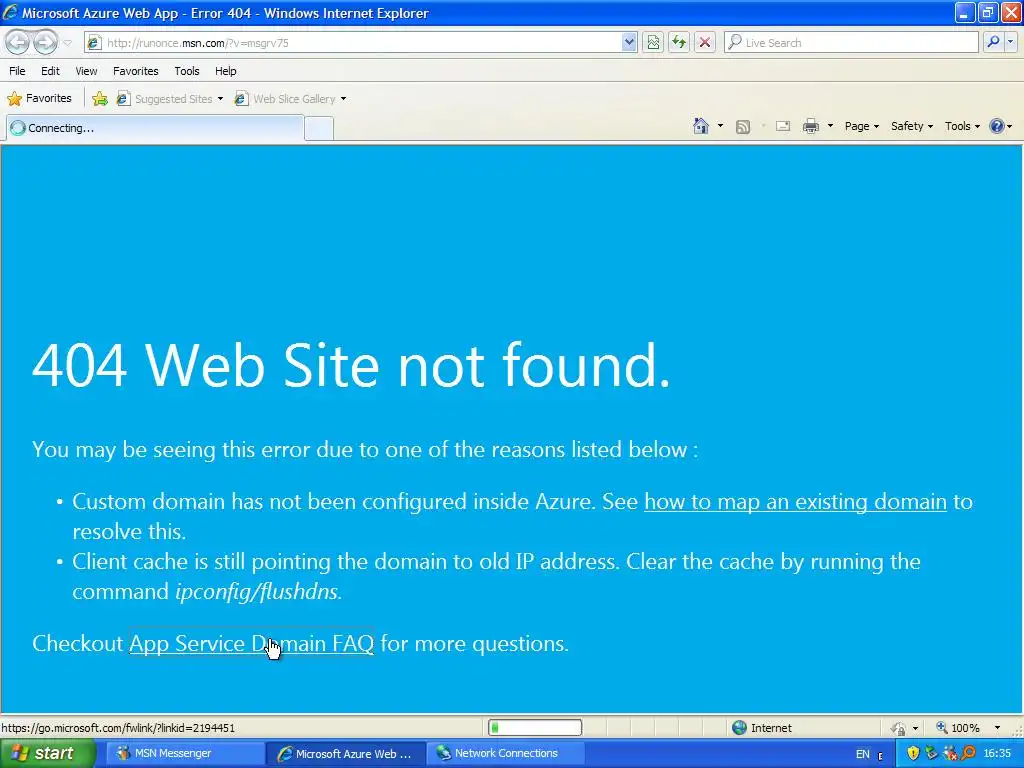Expand the Home button dropdown arrow
This screenshot has width=1024, height=768.
[720, 126]
